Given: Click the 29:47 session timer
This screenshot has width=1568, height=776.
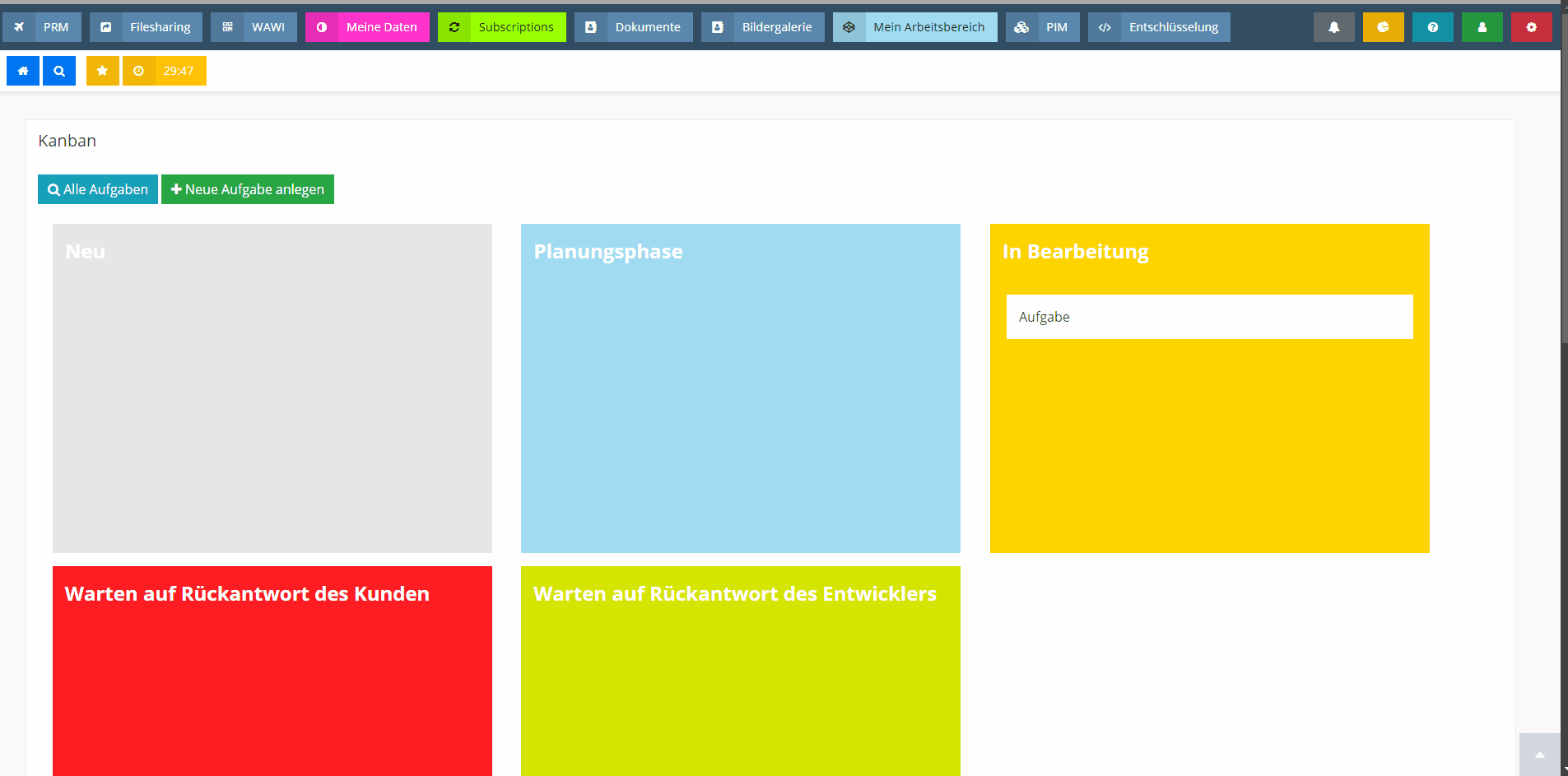Looking at the screenshot, I should (165, 71).
